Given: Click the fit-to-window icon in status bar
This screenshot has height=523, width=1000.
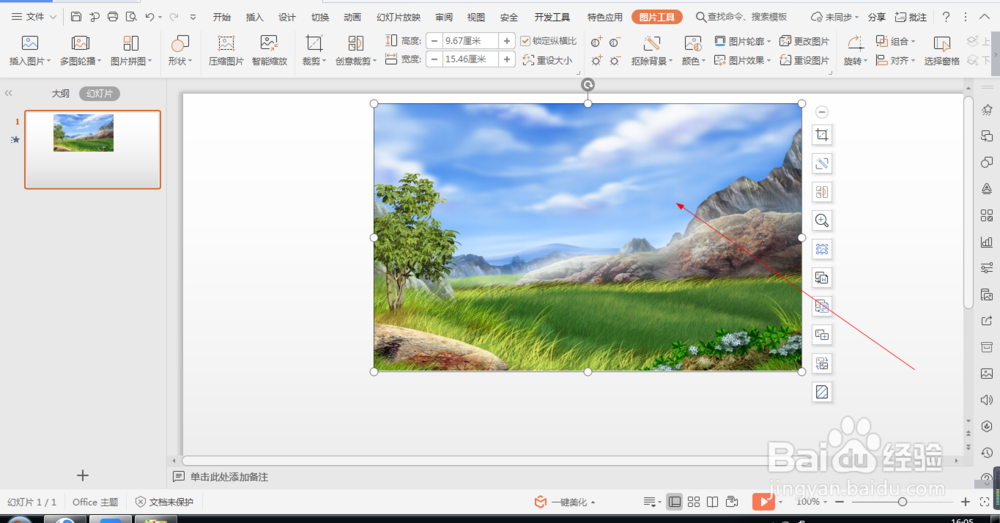Looking at the screenshot, I should point(985,502).
